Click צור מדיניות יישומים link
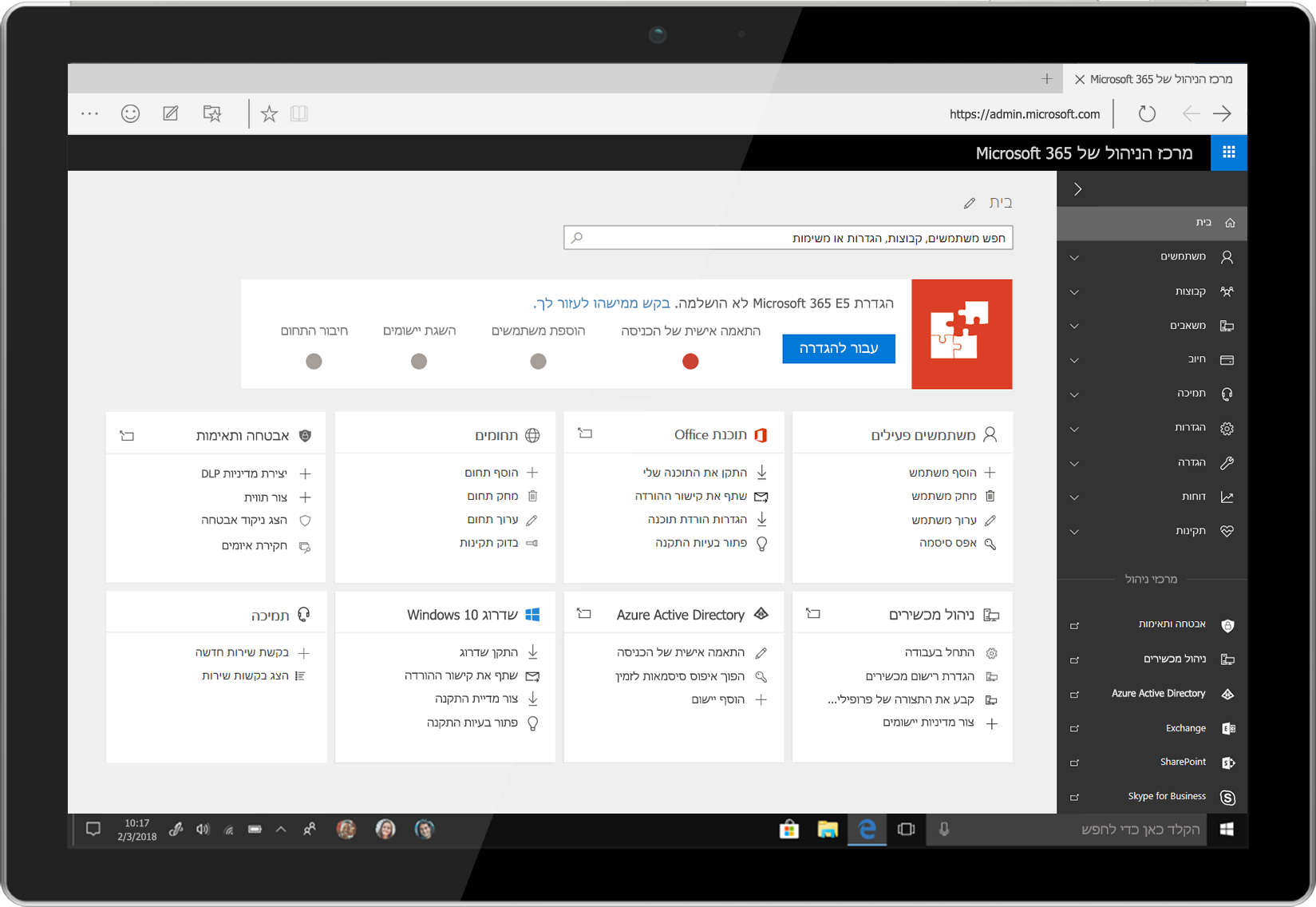 click(x=928, y=723)
